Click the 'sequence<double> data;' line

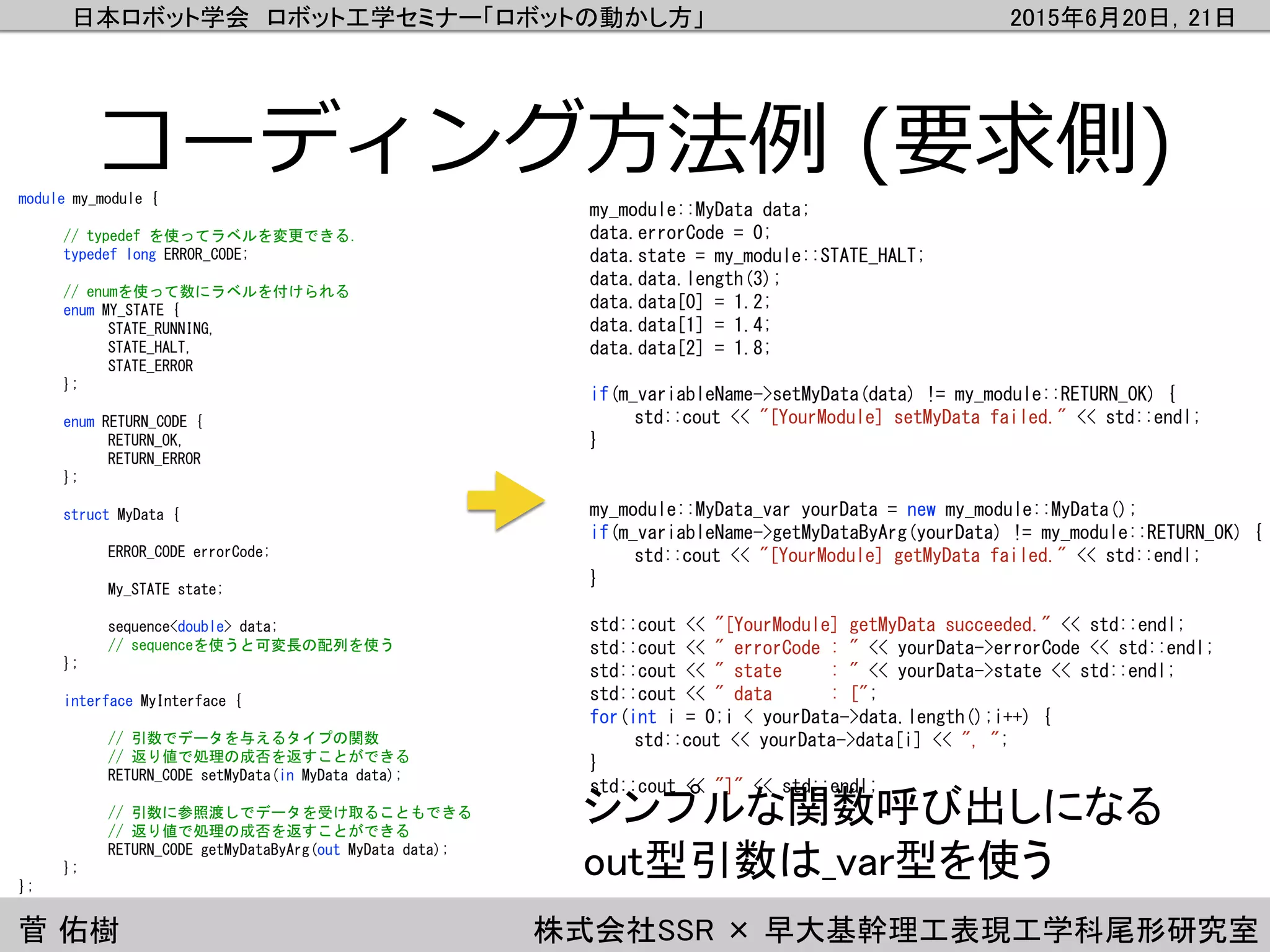coord(192,627)
